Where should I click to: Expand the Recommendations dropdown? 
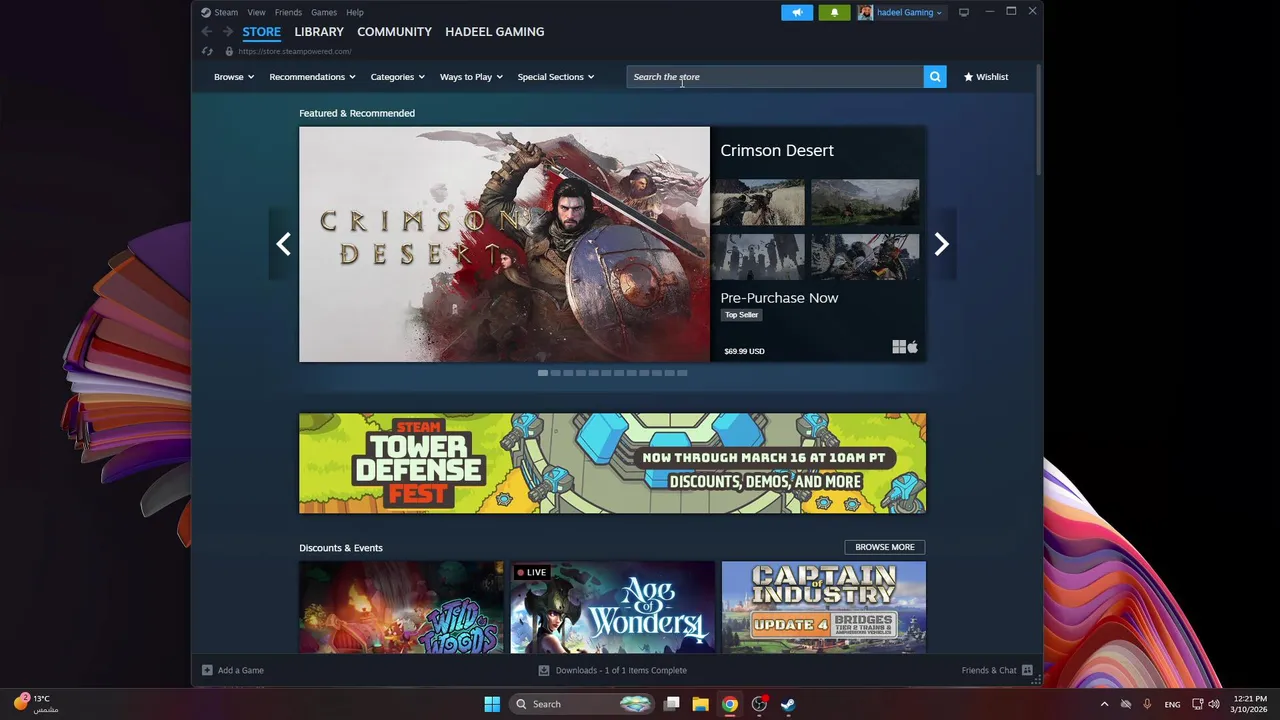[312, 77]
